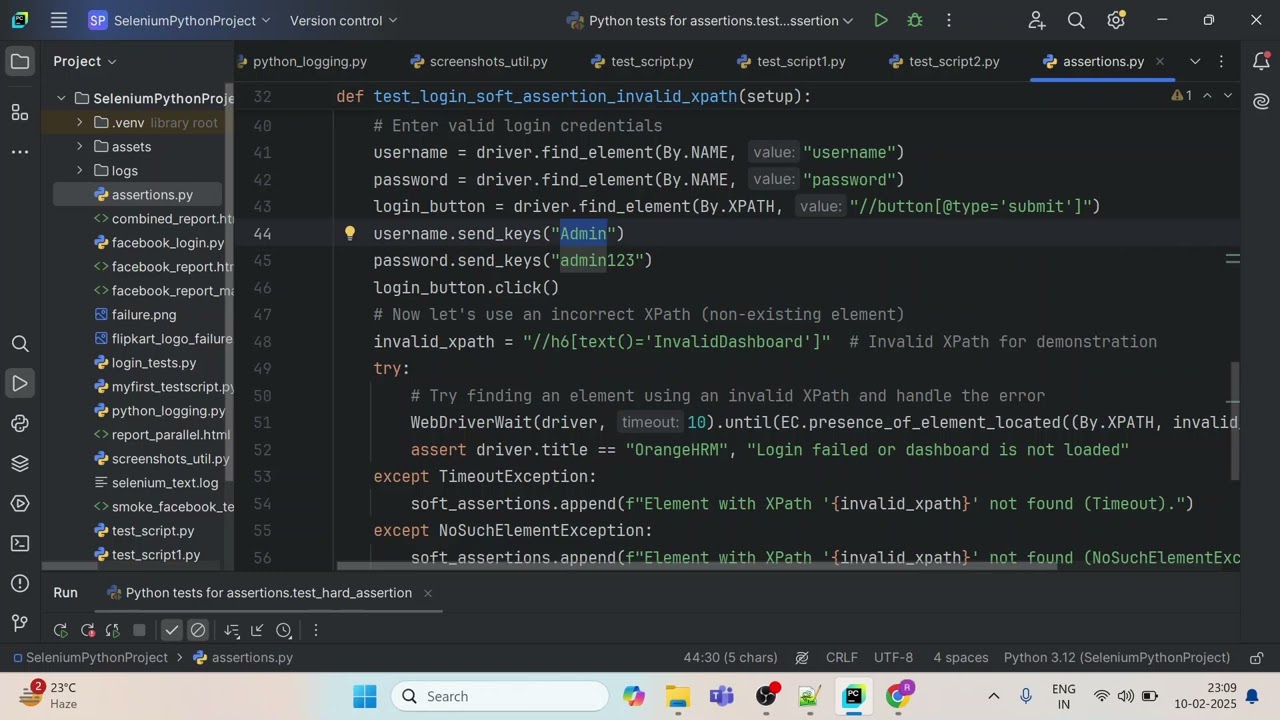Open Python Packages layers icon
Screen dimensions: 1280x720
(x=20, y=463)
